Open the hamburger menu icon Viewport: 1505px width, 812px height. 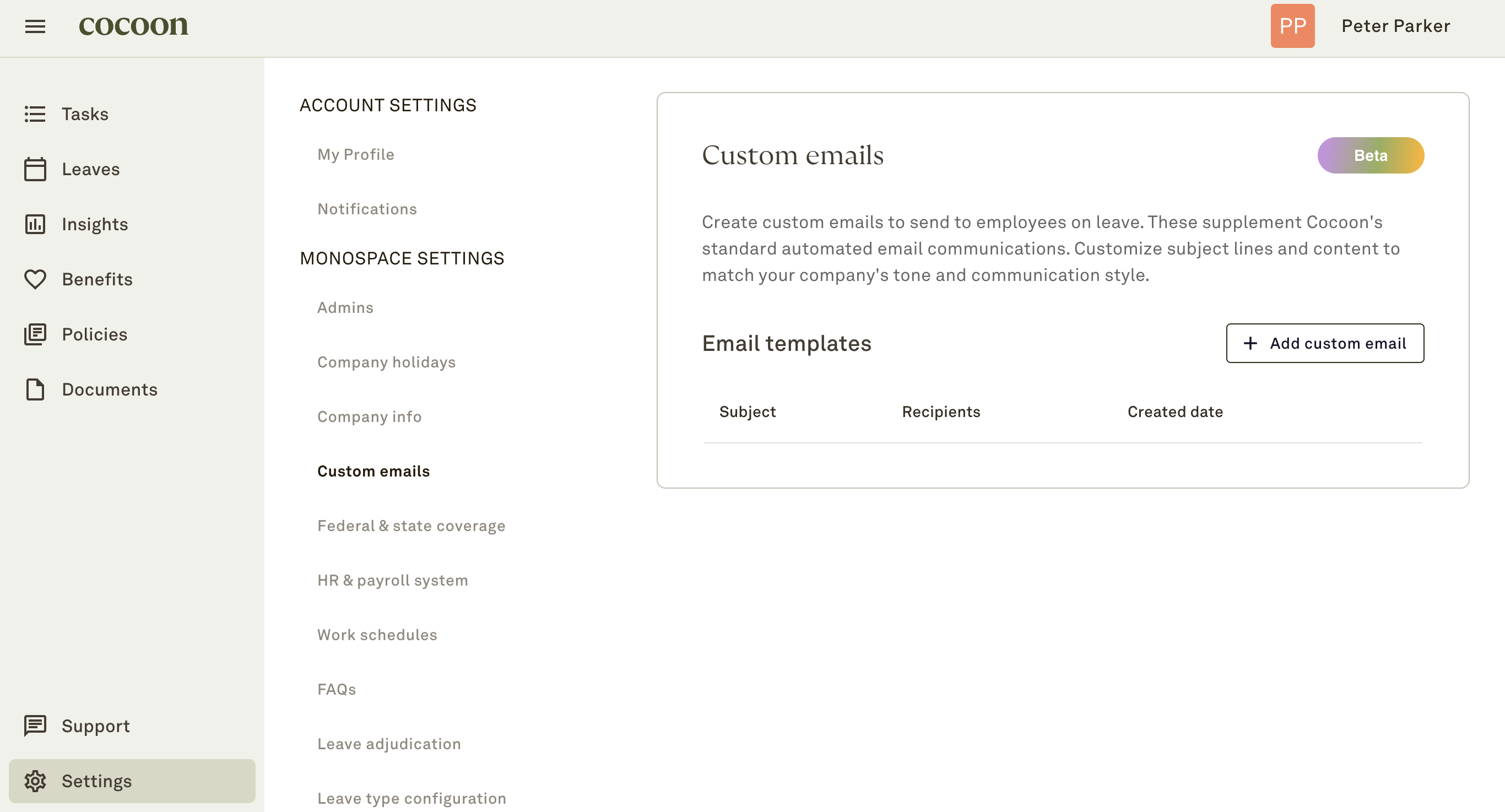tap(35, 26)
